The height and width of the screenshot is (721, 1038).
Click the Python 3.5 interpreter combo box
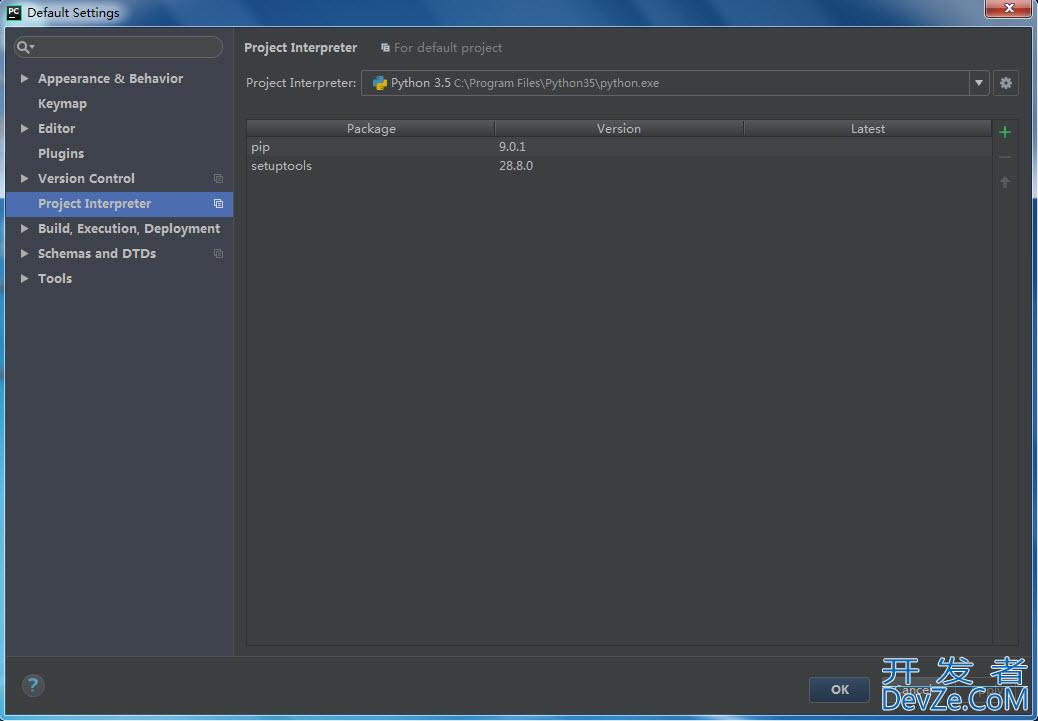pyautogui.click(x=675, y=83)
